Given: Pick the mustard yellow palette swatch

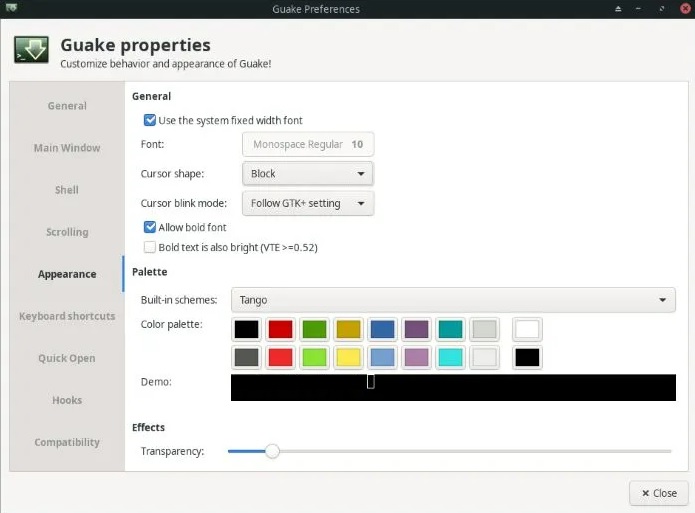Looking at the screenshot, I should tap(348, 329).
